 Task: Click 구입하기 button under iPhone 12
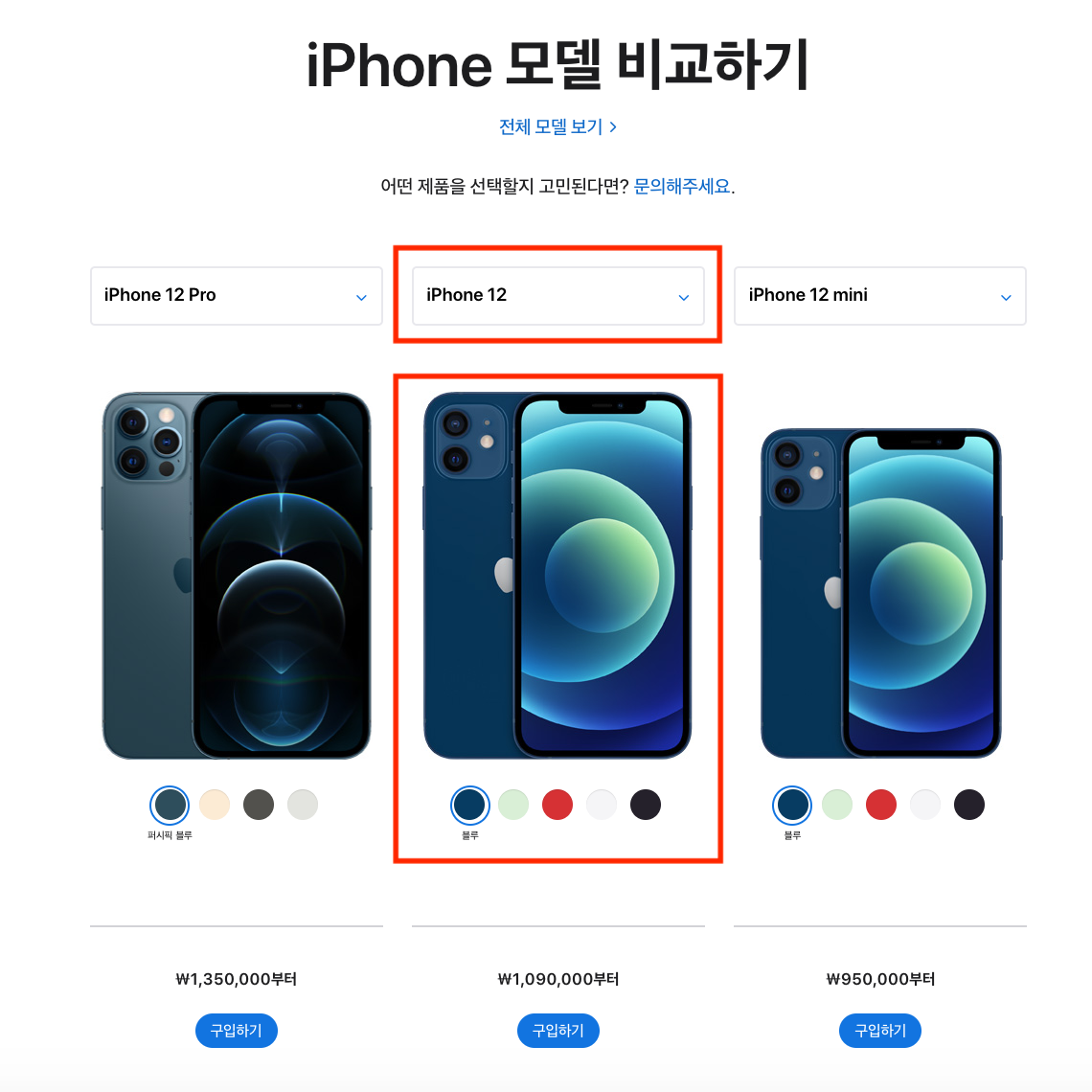coord(557,1031)
